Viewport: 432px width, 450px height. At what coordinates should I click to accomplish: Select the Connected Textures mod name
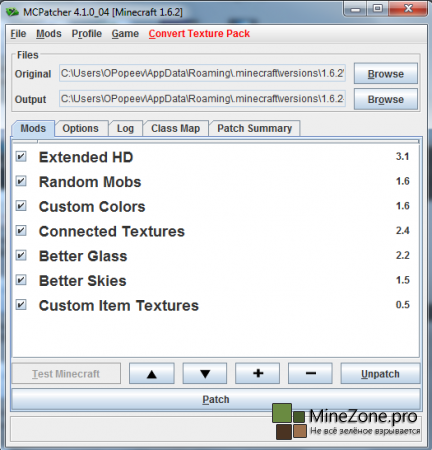(112, 231)
